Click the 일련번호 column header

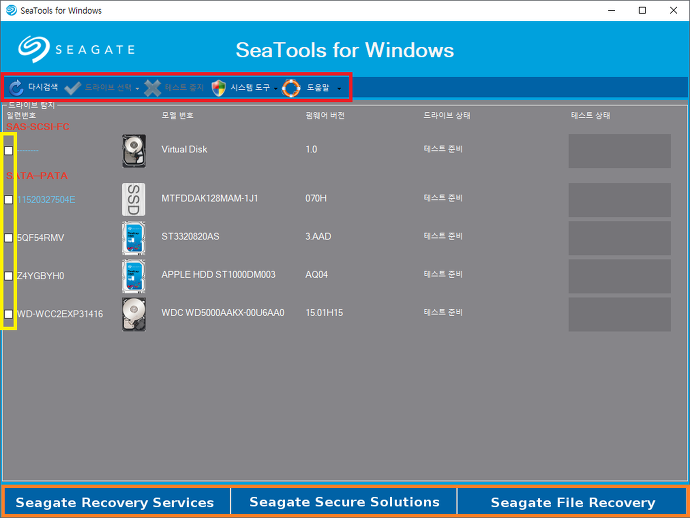[21, 115]
